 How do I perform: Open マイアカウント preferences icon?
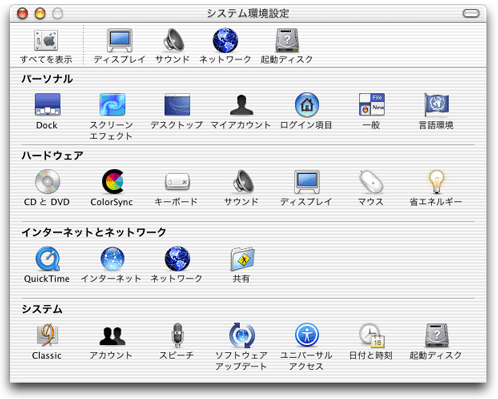[241, 105]
